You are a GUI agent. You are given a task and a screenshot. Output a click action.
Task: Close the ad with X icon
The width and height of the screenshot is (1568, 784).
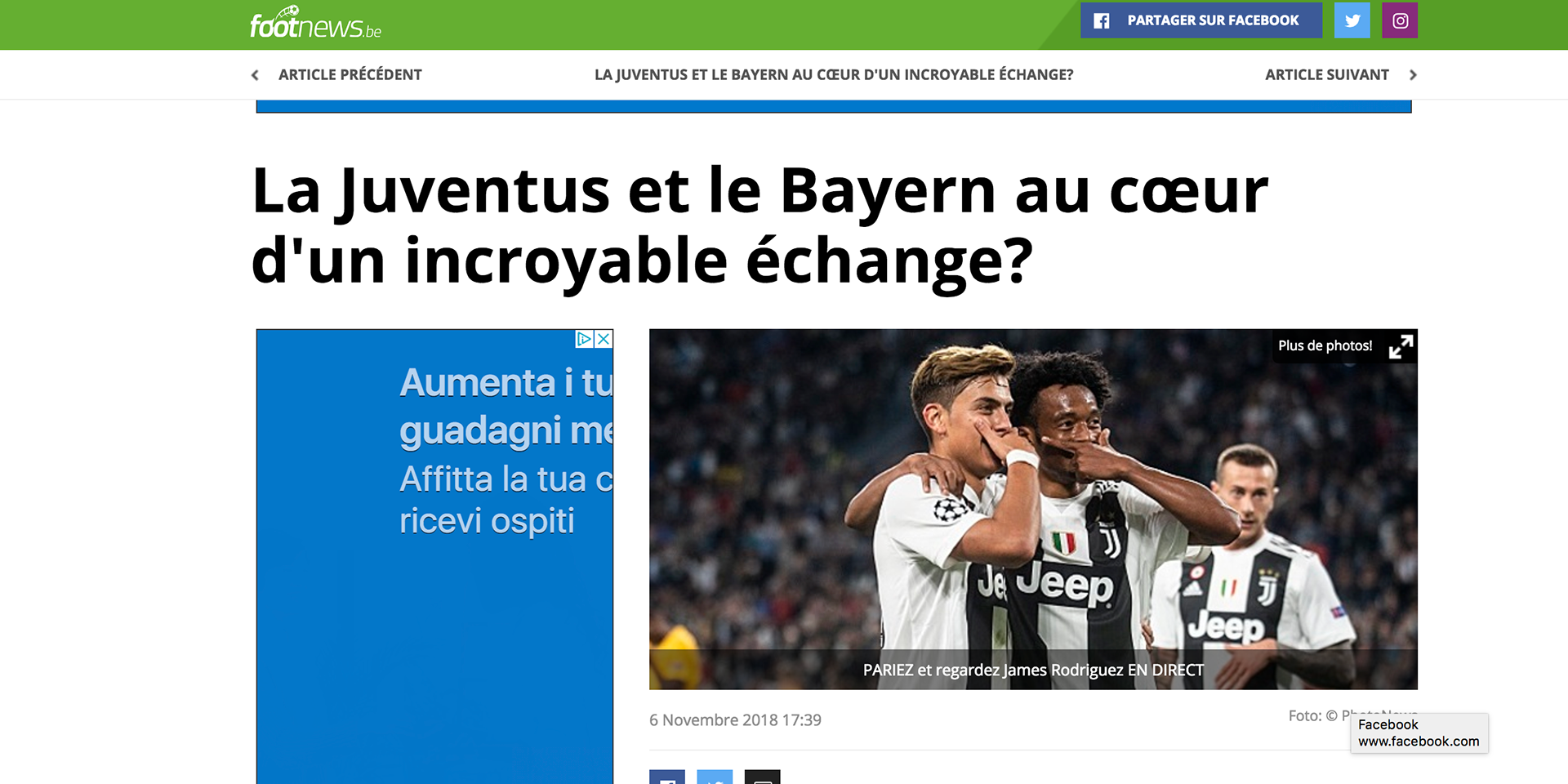(604, 339)
